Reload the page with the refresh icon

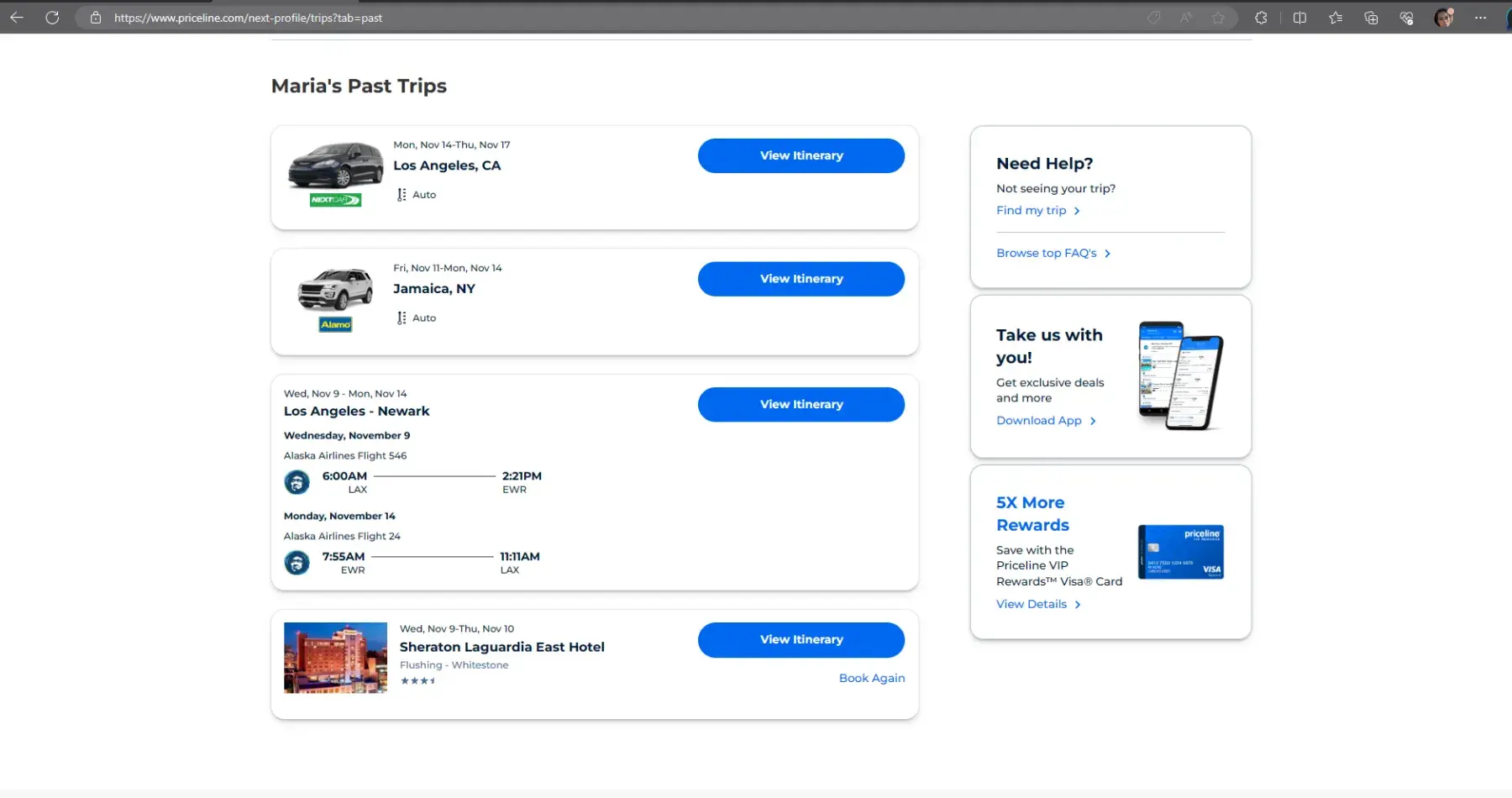pyautogui.click(x=52, y=18)
